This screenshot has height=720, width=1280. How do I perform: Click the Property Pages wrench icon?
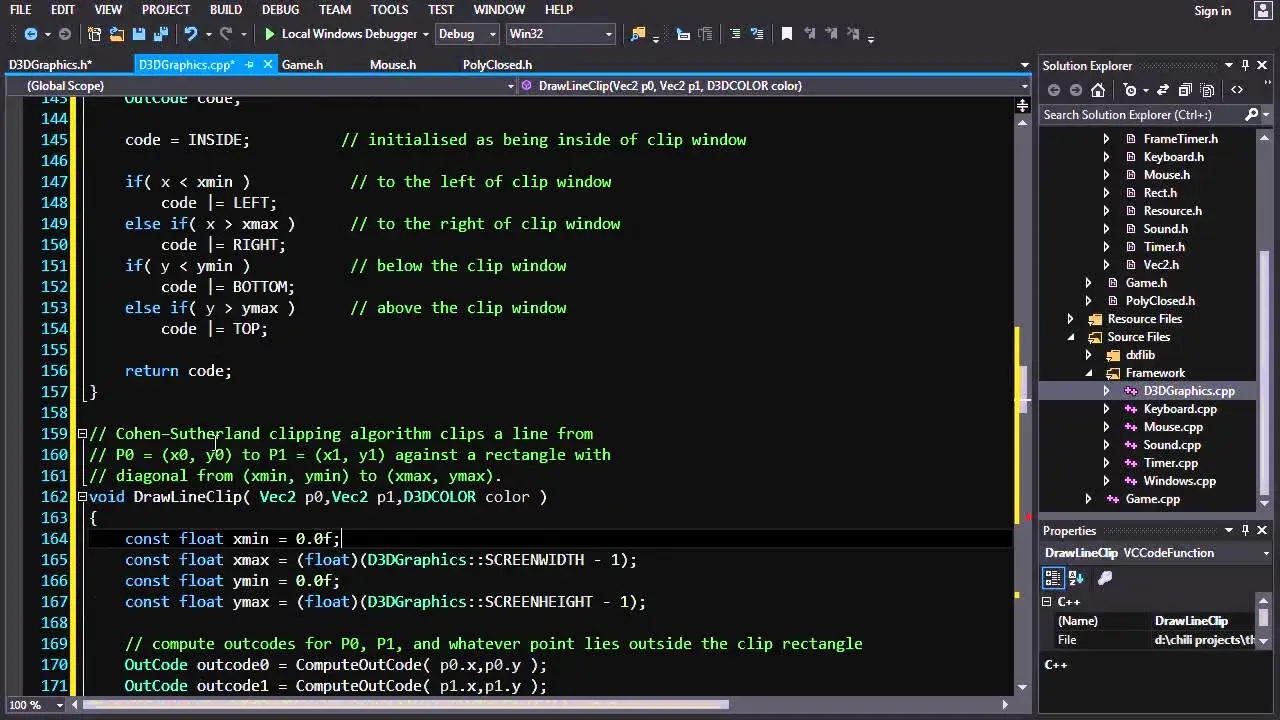coord(1105,578)
